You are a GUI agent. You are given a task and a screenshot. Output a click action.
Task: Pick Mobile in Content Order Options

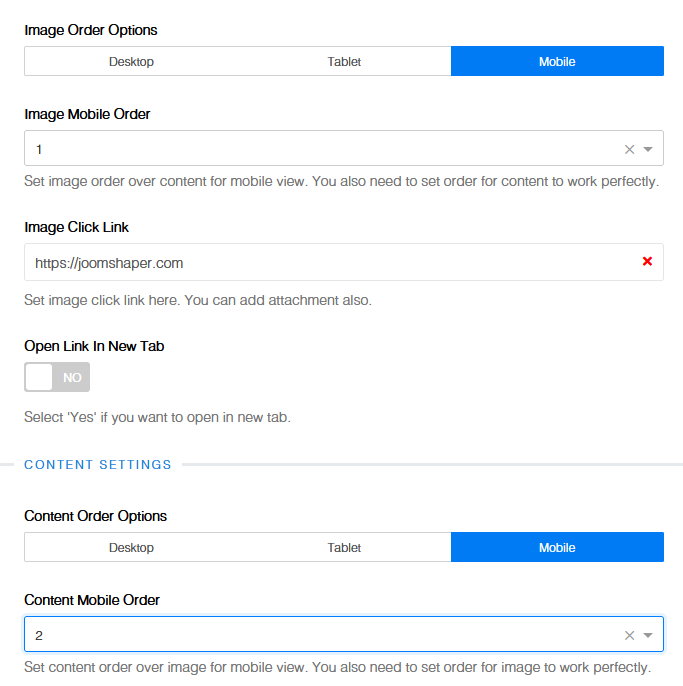tap(557, 547)
